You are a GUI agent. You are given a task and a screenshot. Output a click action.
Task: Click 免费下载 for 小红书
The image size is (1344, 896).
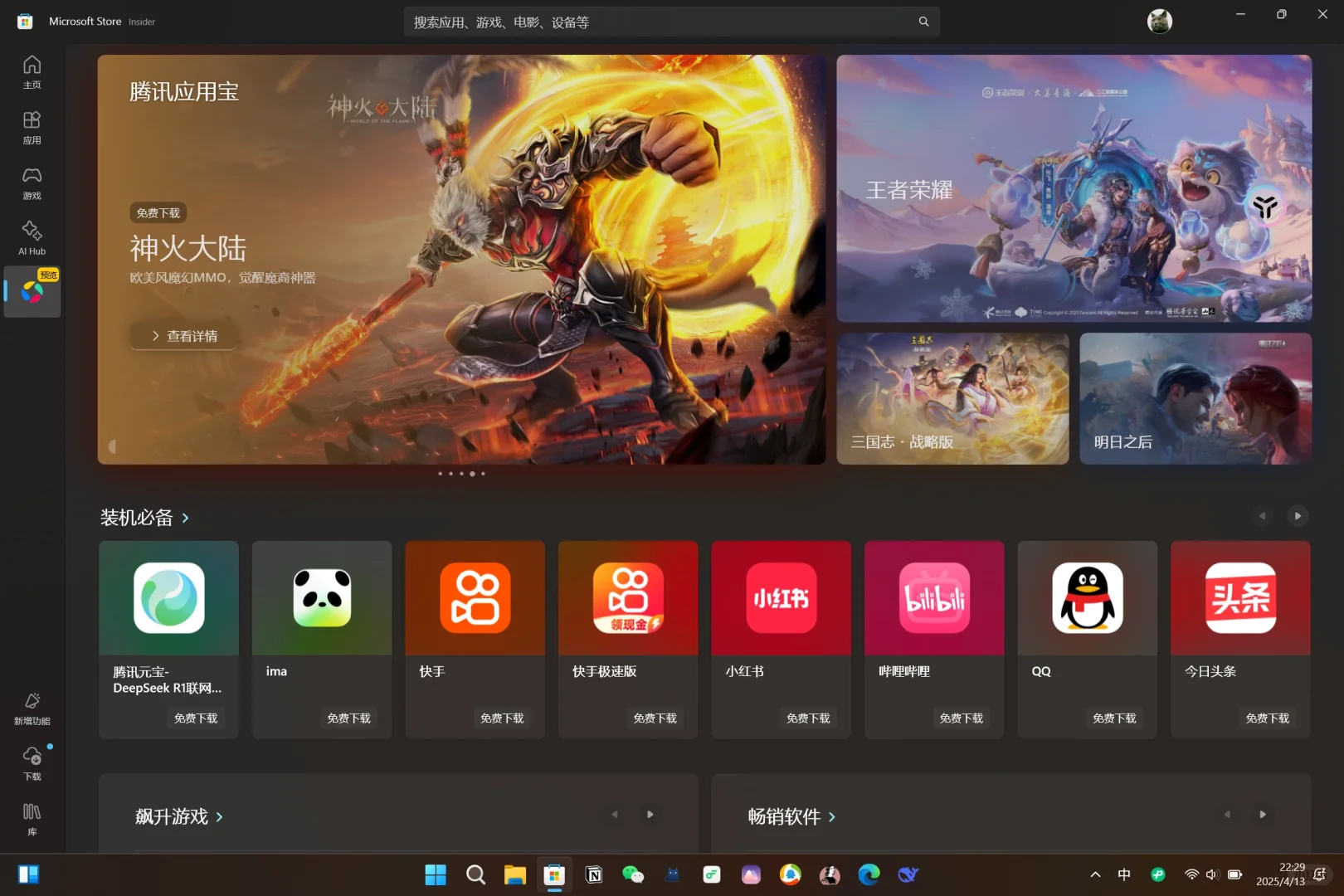click(x=808, y=718)
